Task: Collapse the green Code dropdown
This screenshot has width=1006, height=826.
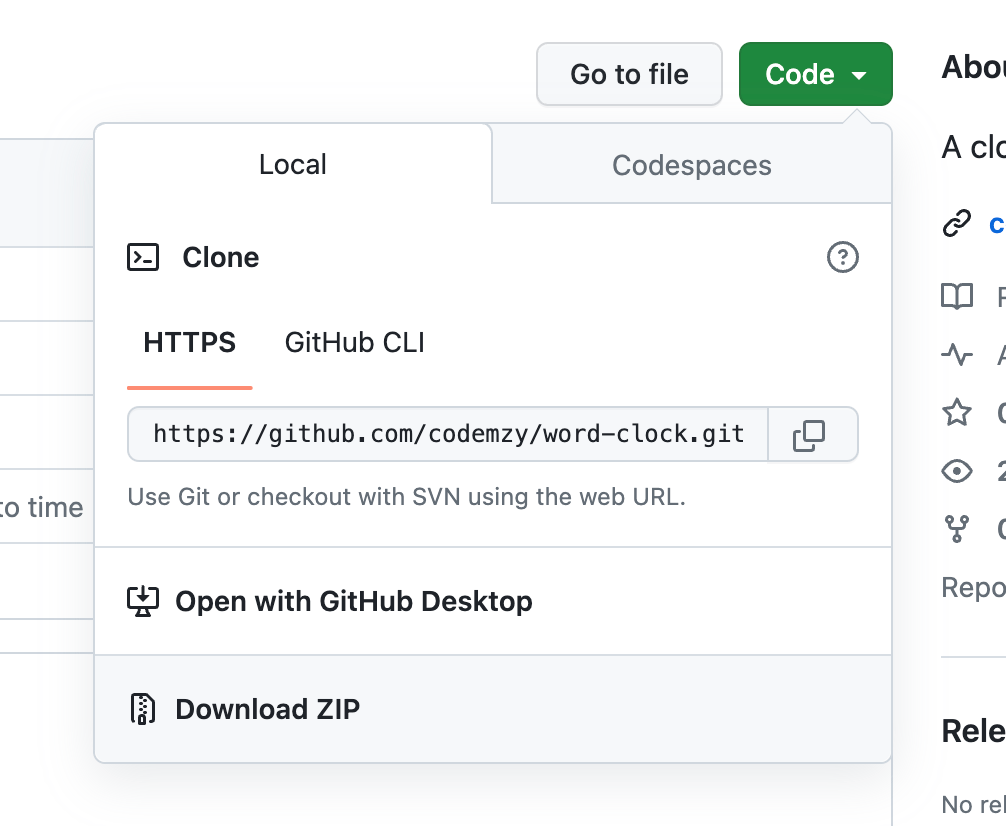Action: pos(815,74)
